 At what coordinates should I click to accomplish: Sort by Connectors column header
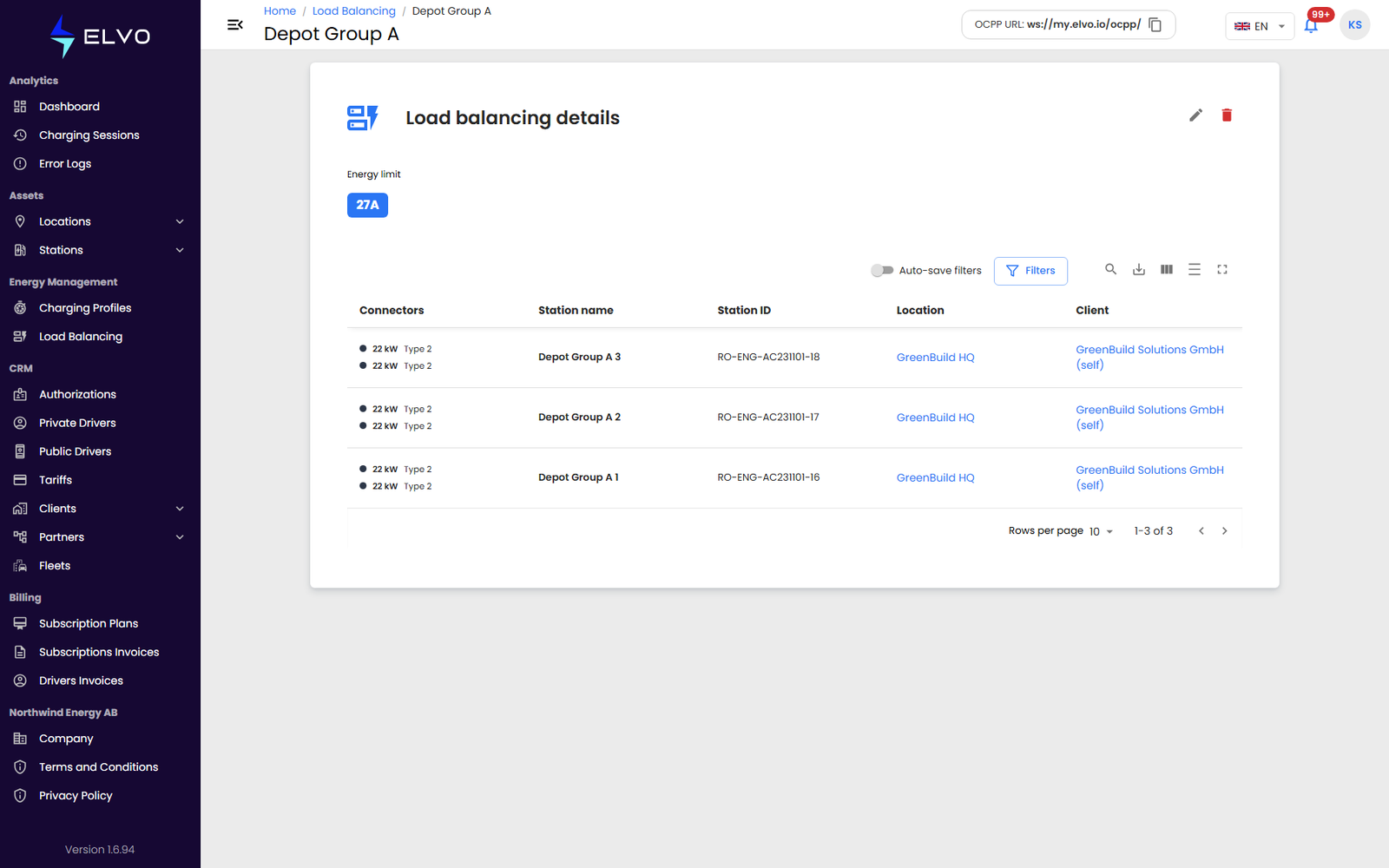(x=392, y=311)
